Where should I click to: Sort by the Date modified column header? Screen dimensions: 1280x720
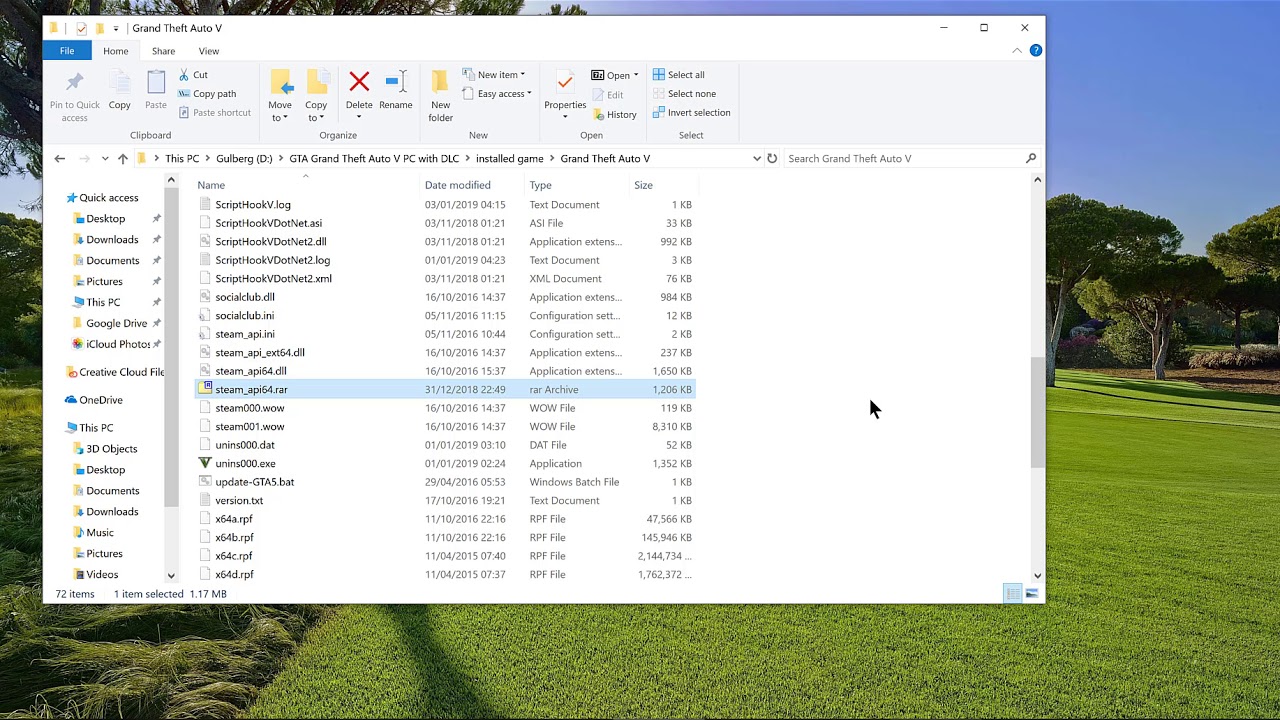coord(458,185)
